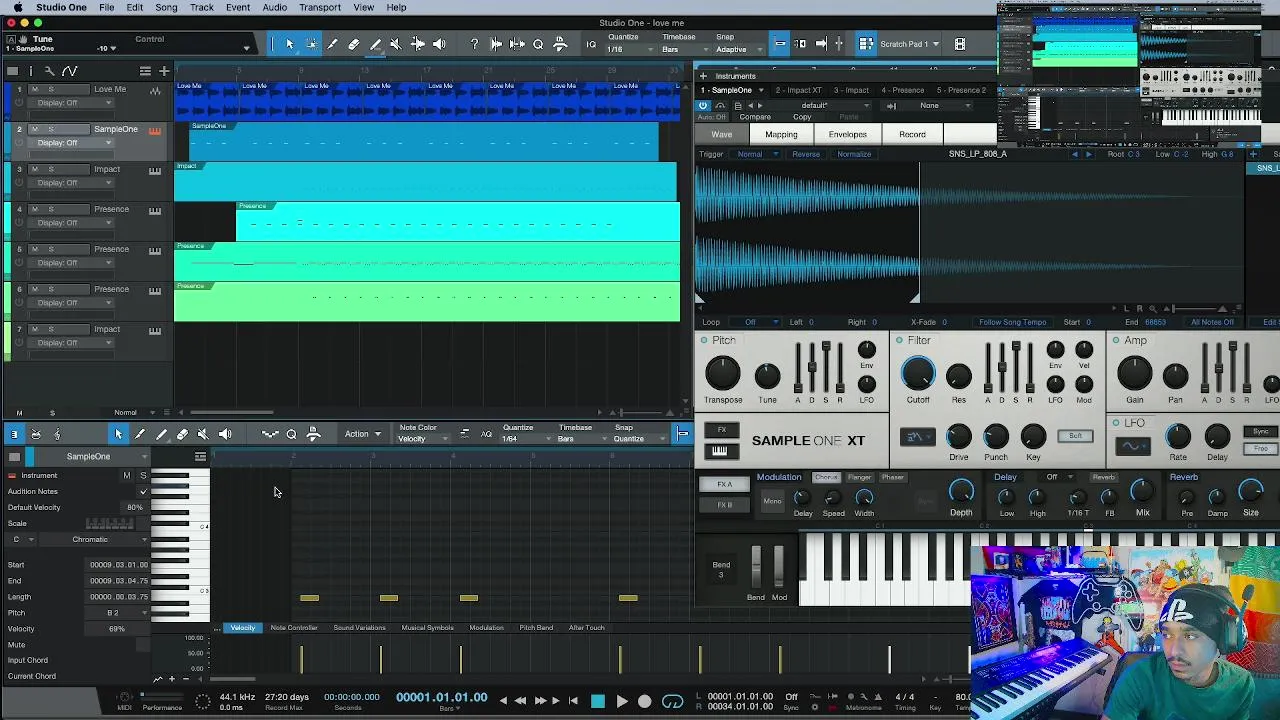Toggle the Pitch section enable LED
The image size is (1280, 720).
pyautogui.click(x=704, y=341)
